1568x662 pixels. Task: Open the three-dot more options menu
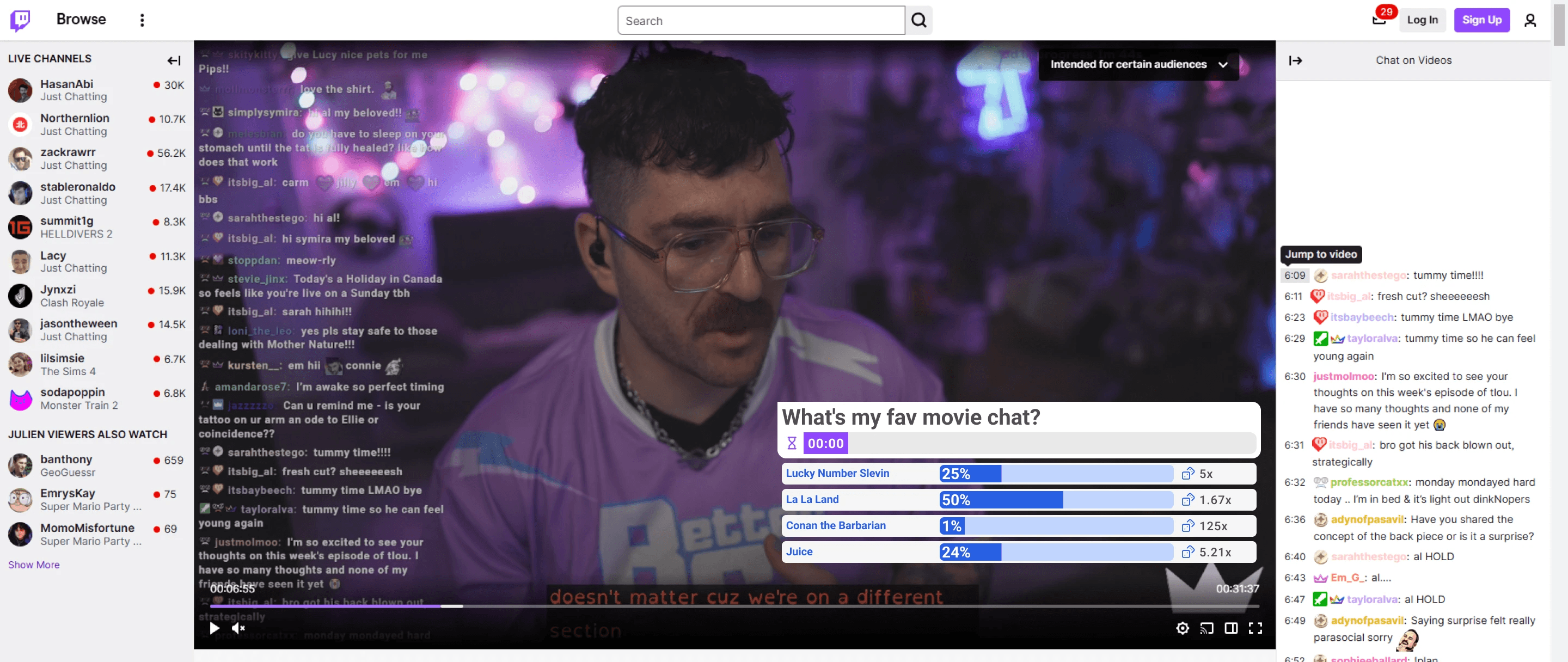pyautogui.click(x=142, y=20)
